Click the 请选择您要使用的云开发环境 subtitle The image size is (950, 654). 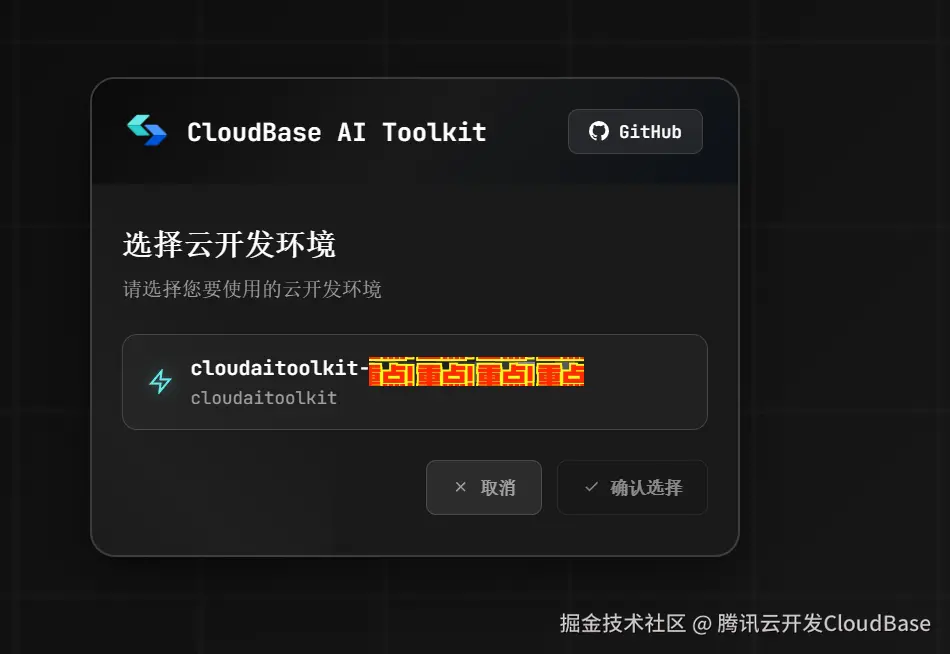pyautogui.click(x=252, y=289)
